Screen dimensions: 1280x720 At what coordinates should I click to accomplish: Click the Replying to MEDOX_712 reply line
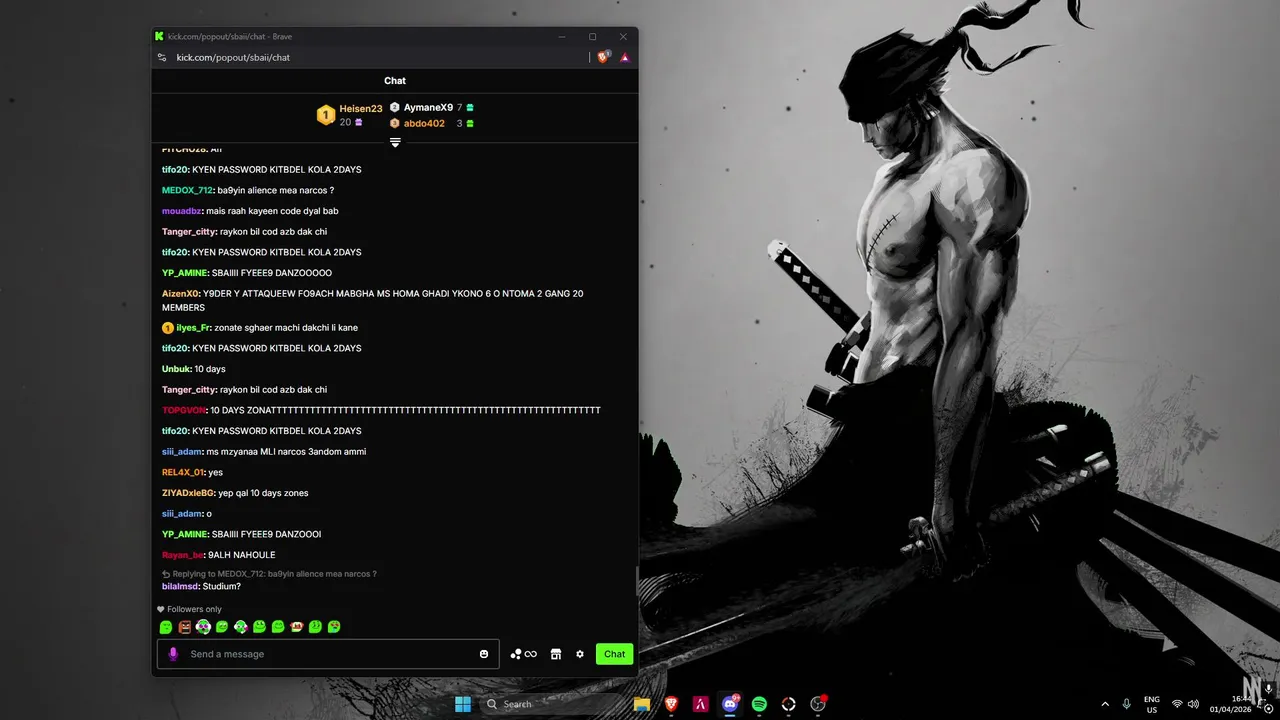270,574
